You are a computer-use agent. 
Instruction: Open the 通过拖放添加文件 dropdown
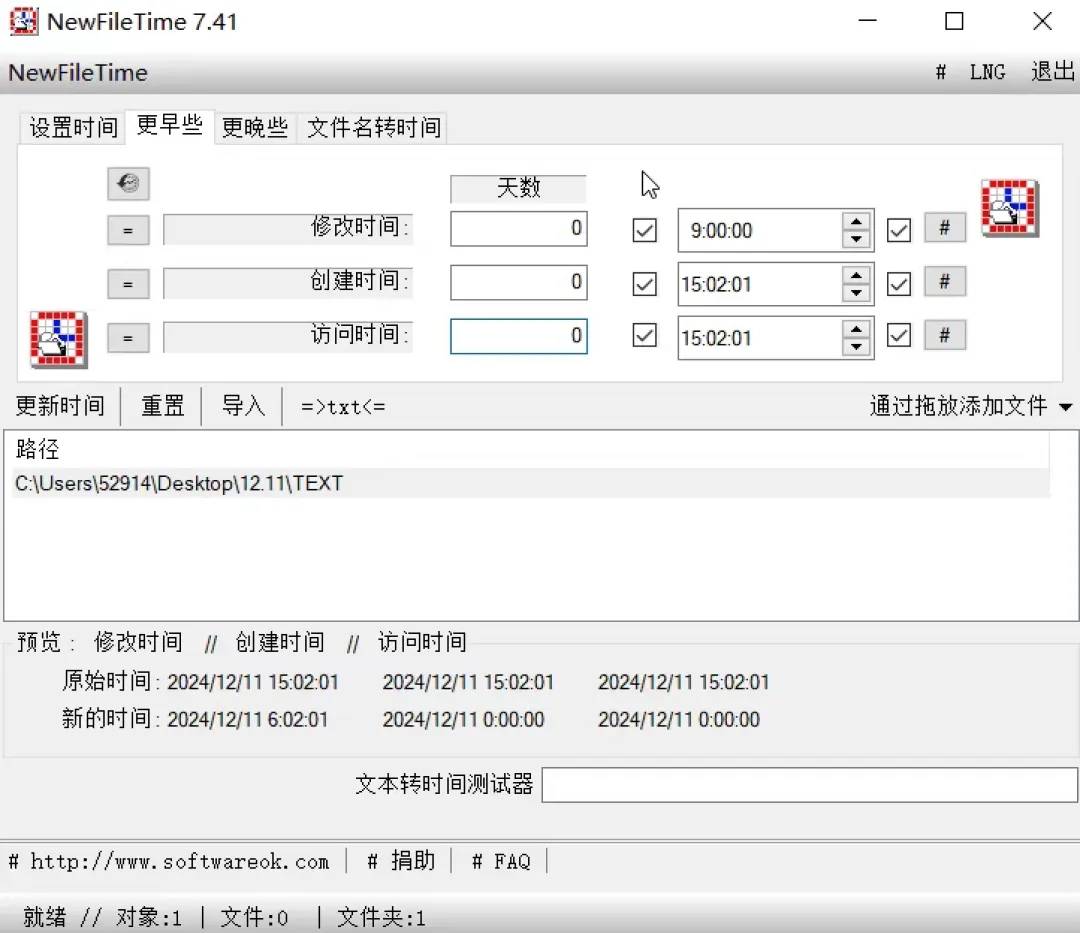tap(970, 406)
